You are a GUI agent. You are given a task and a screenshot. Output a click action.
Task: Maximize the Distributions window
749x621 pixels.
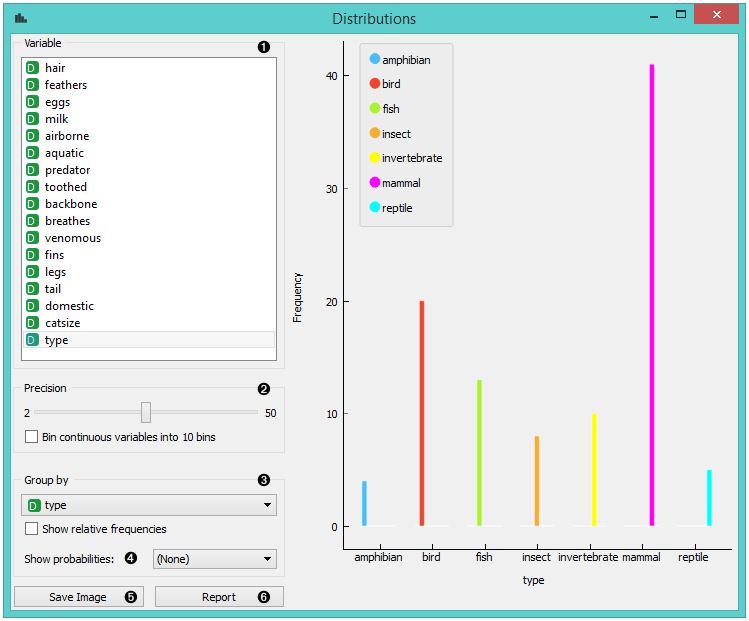pos(681,16)
